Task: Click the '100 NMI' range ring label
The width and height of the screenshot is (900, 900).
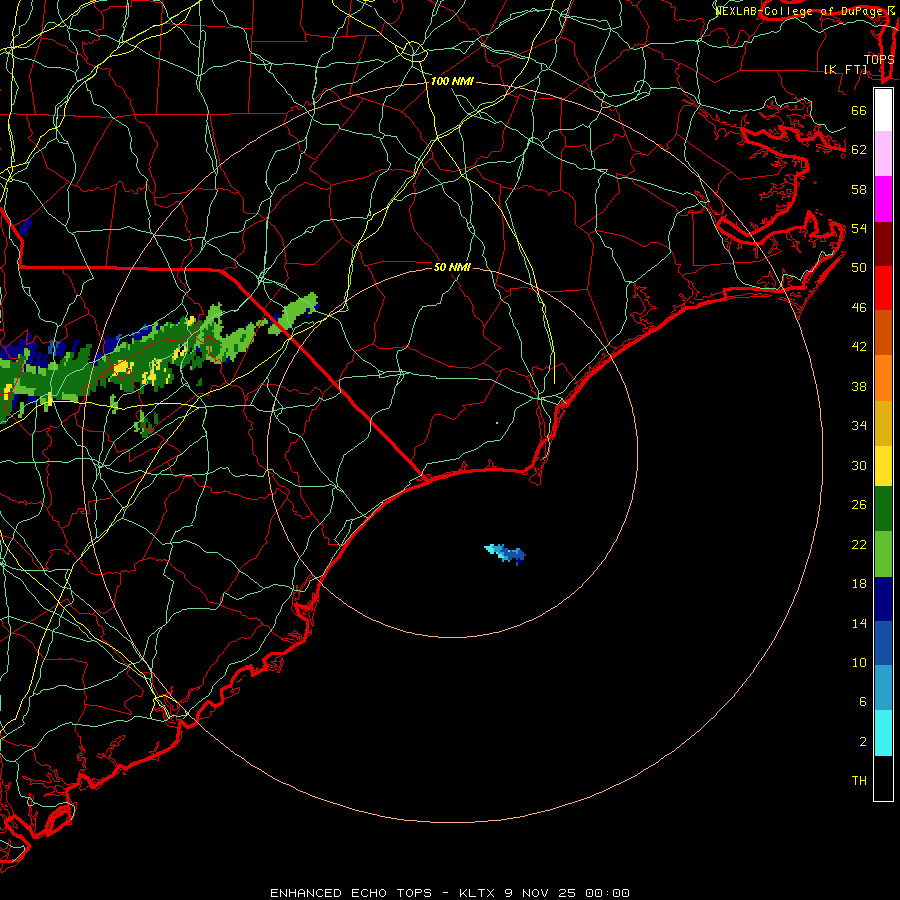Action: tap(452, 82)
